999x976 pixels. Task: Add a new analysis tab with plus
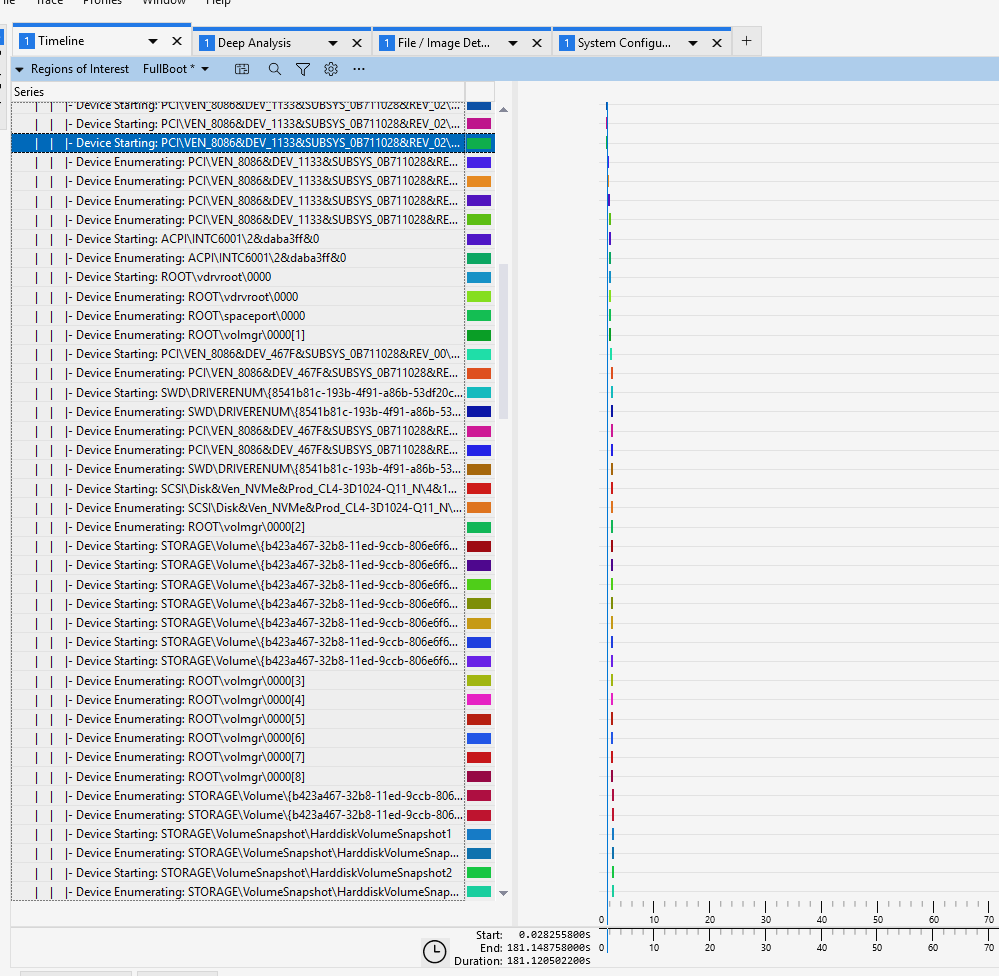[x=747, y=41]
